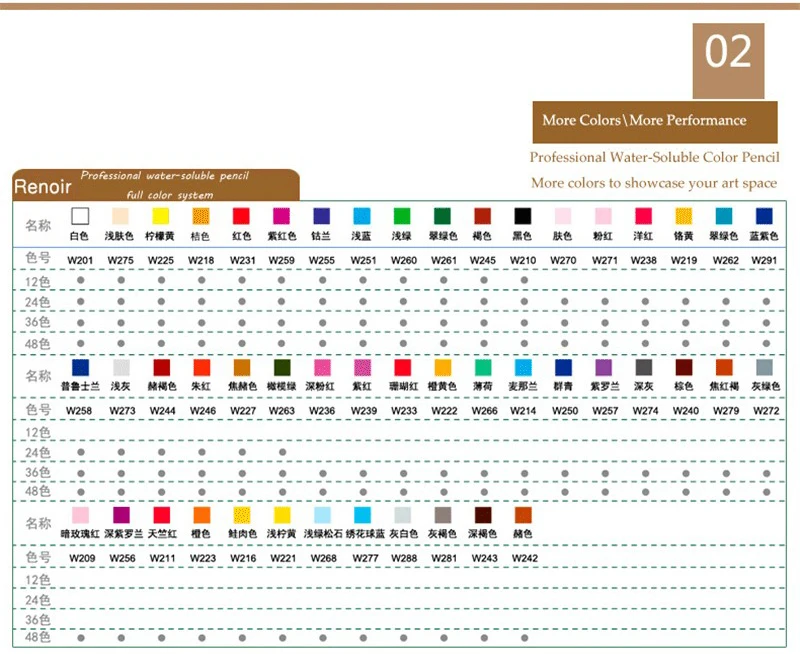Choose the dark brown swatch above W240
This screenshot has width=800, height=654.
(x=684, y=367)
